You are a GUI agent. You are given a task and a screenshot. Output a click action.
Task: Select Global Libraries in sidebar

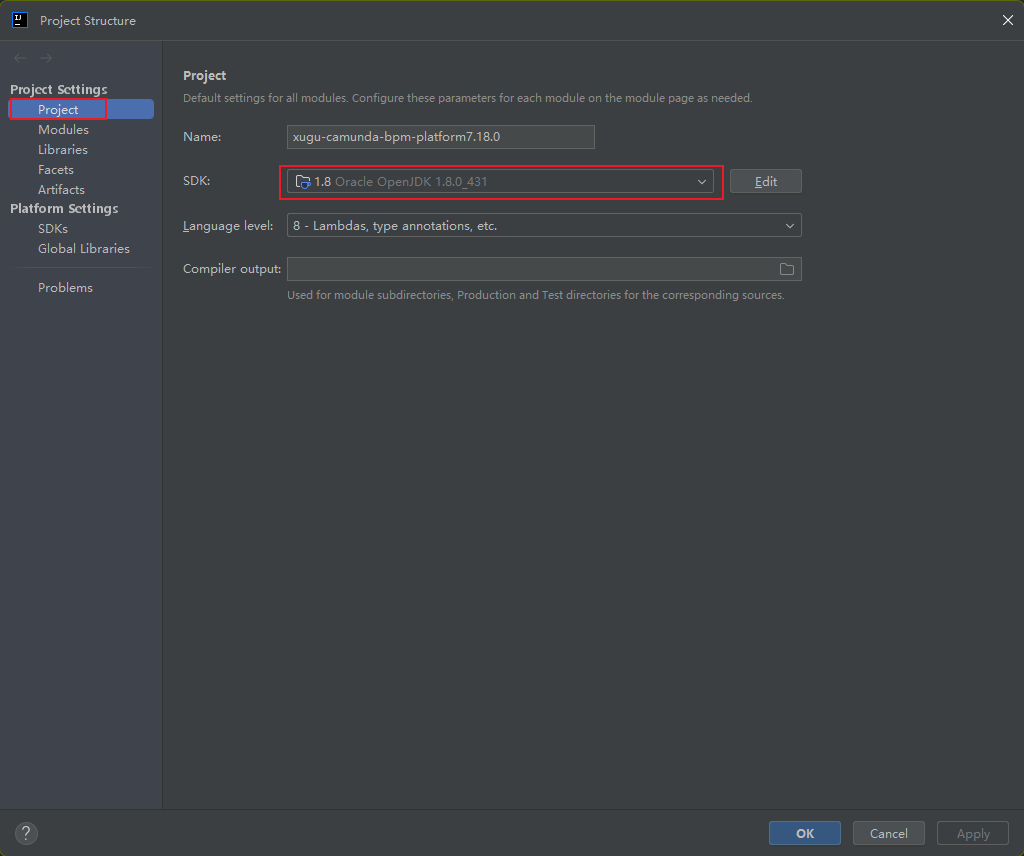84,249
